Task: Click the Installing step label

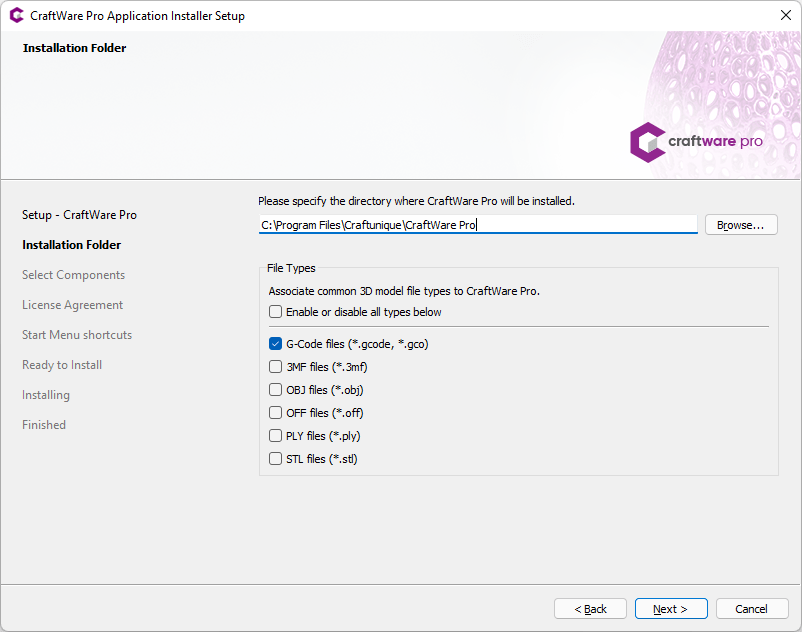Action: click(46, 395)
